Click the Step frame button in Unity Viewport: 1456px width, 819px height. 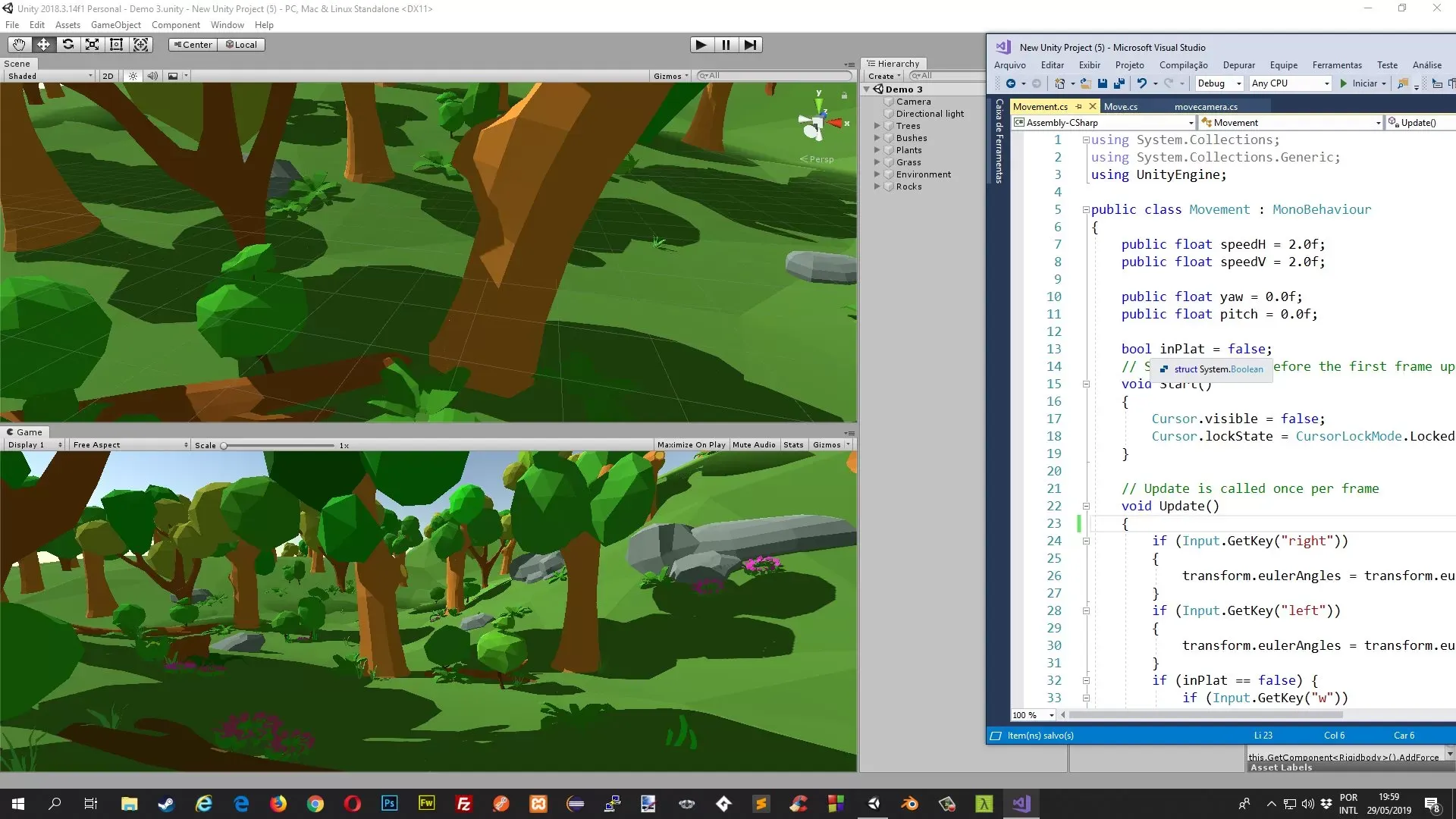coord(750,45)
